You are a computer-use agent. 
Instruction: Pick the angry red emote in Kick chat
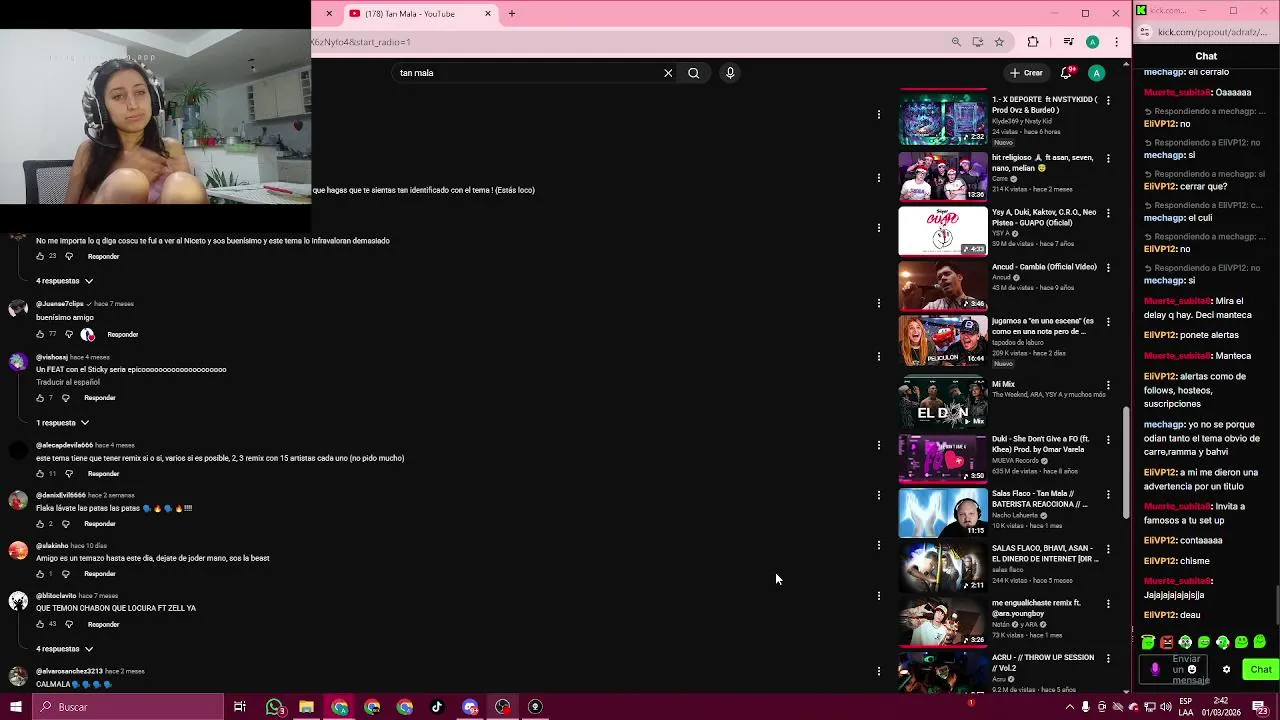(1166, 643)
